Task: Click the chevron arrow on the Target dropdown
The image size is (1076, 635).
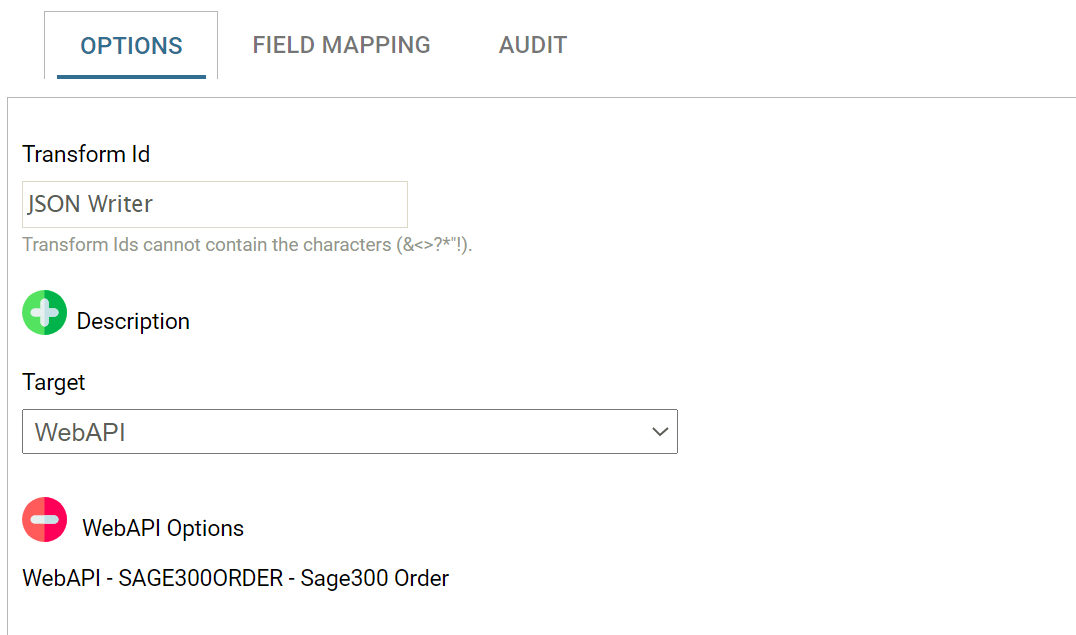Action: tap(659, 432)
